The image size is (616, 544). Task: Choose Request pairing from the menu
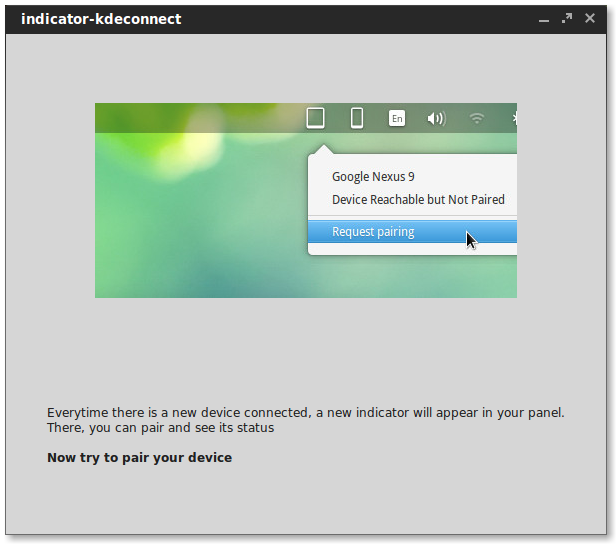tap(373, 232)
